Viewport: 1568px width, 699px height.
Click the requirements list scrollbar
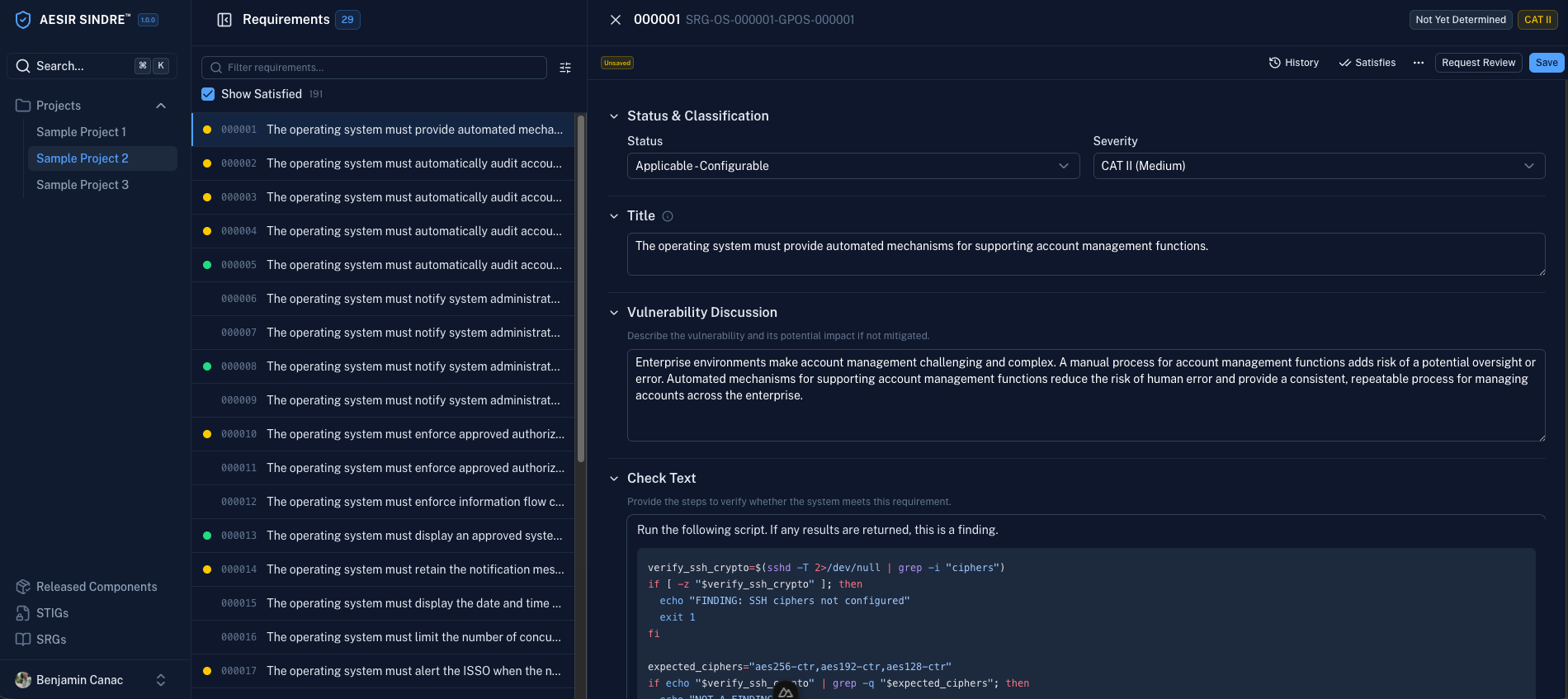tap(581, 288)
